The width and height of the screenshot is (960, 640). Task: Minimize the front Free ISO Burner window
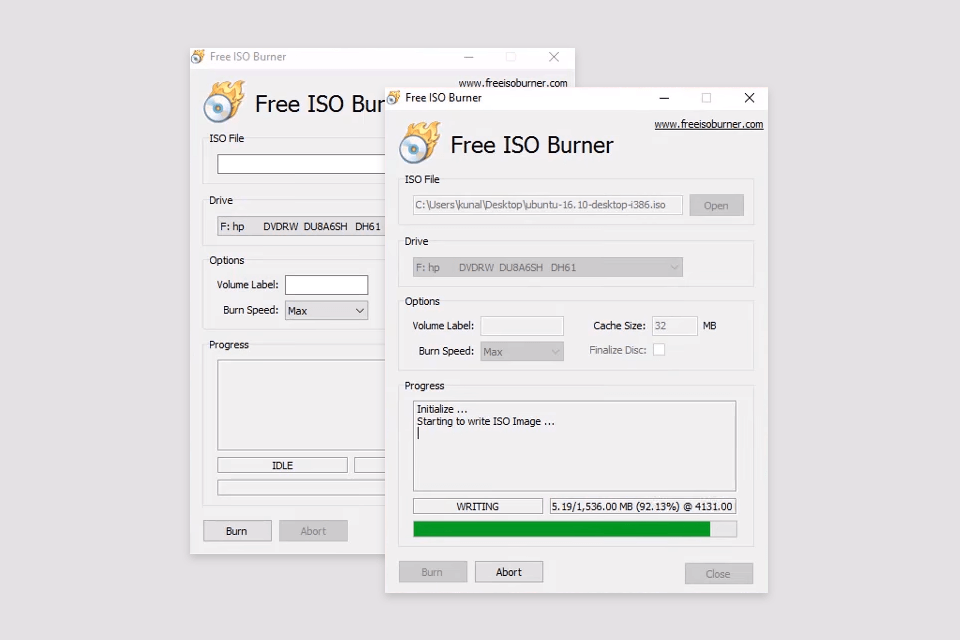pyautogui.click(x=663, y=98)
